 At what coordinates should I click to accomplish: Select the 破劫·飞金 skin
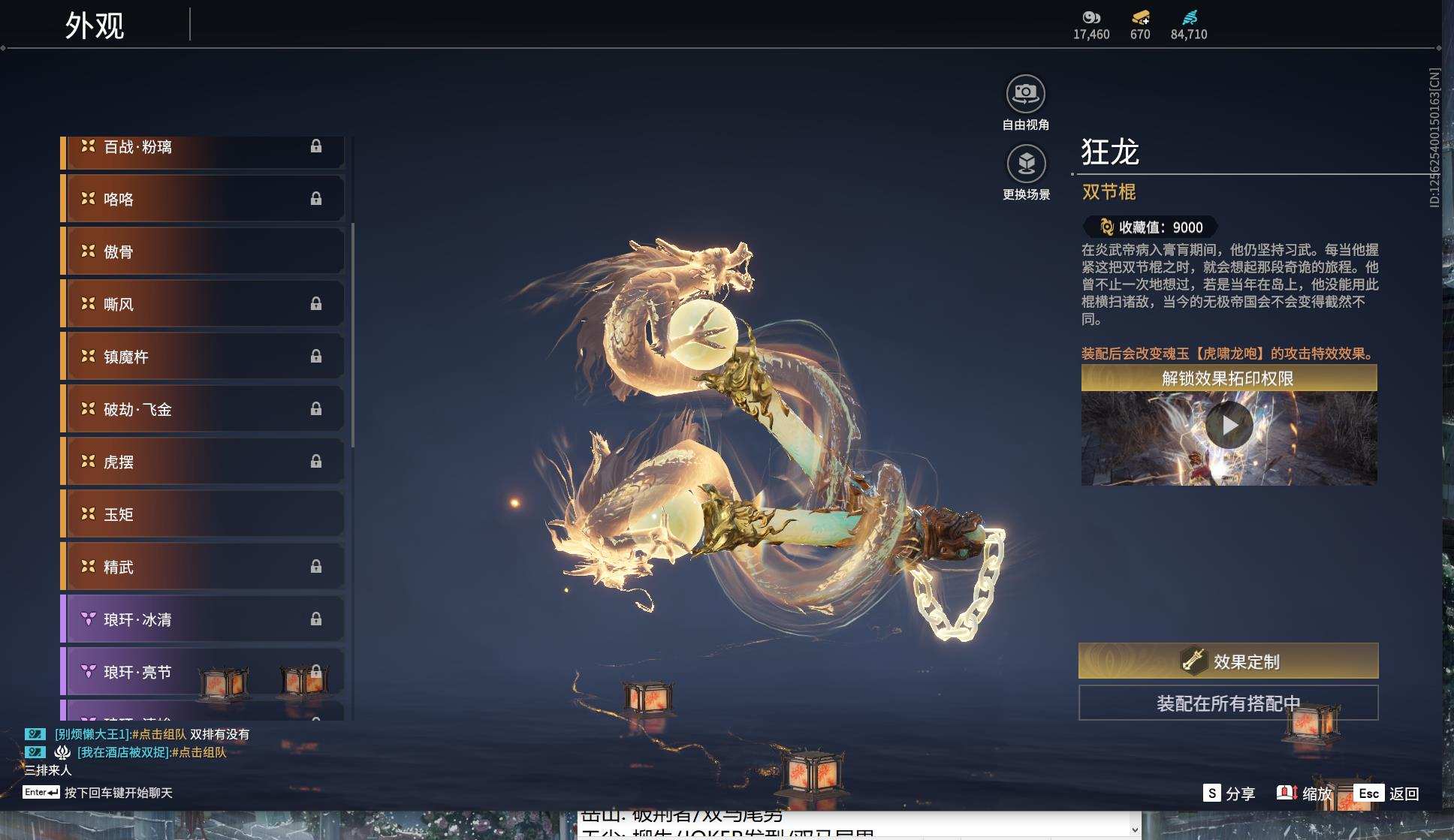click(203, 409)
